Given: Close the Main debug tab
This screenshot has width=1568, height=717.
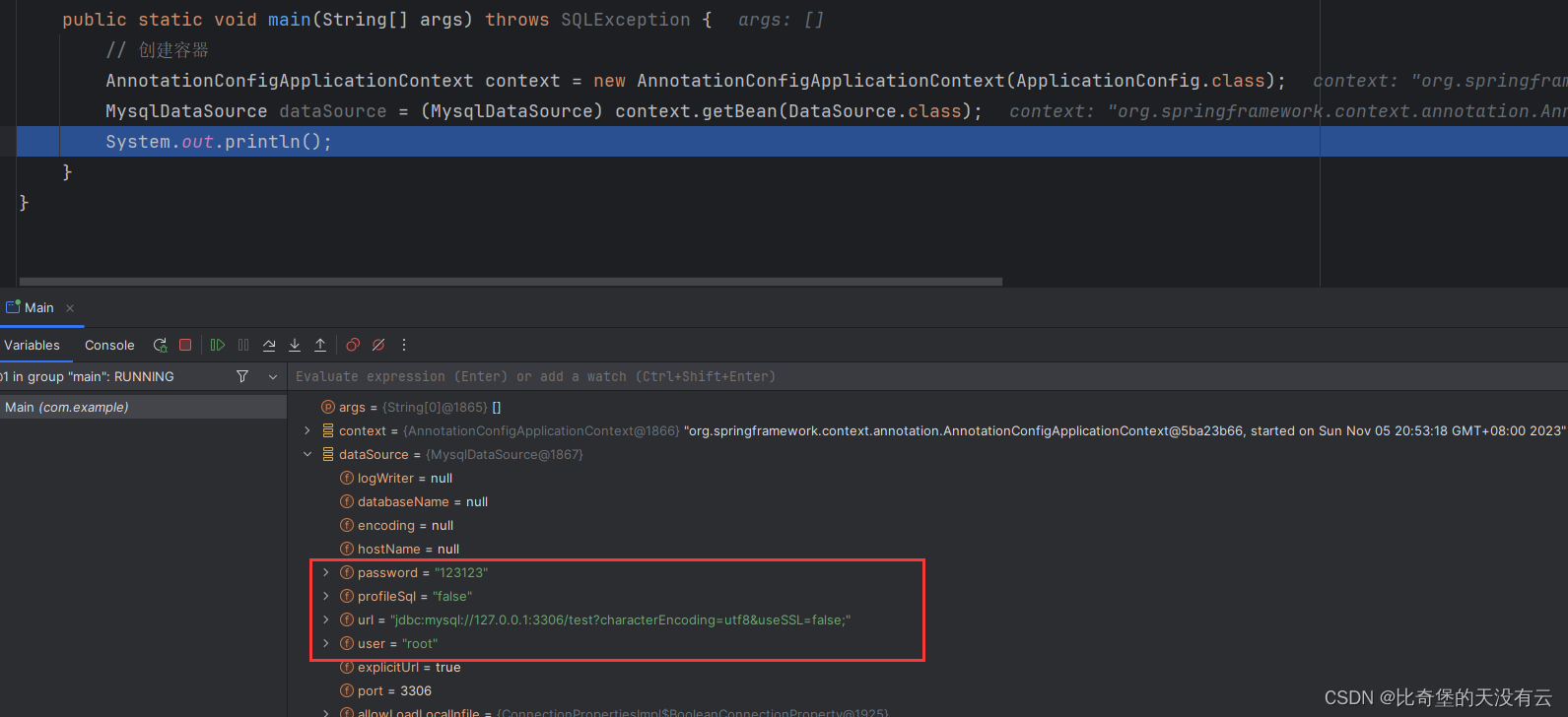Looking at the screenshot, I should [70, 308].
